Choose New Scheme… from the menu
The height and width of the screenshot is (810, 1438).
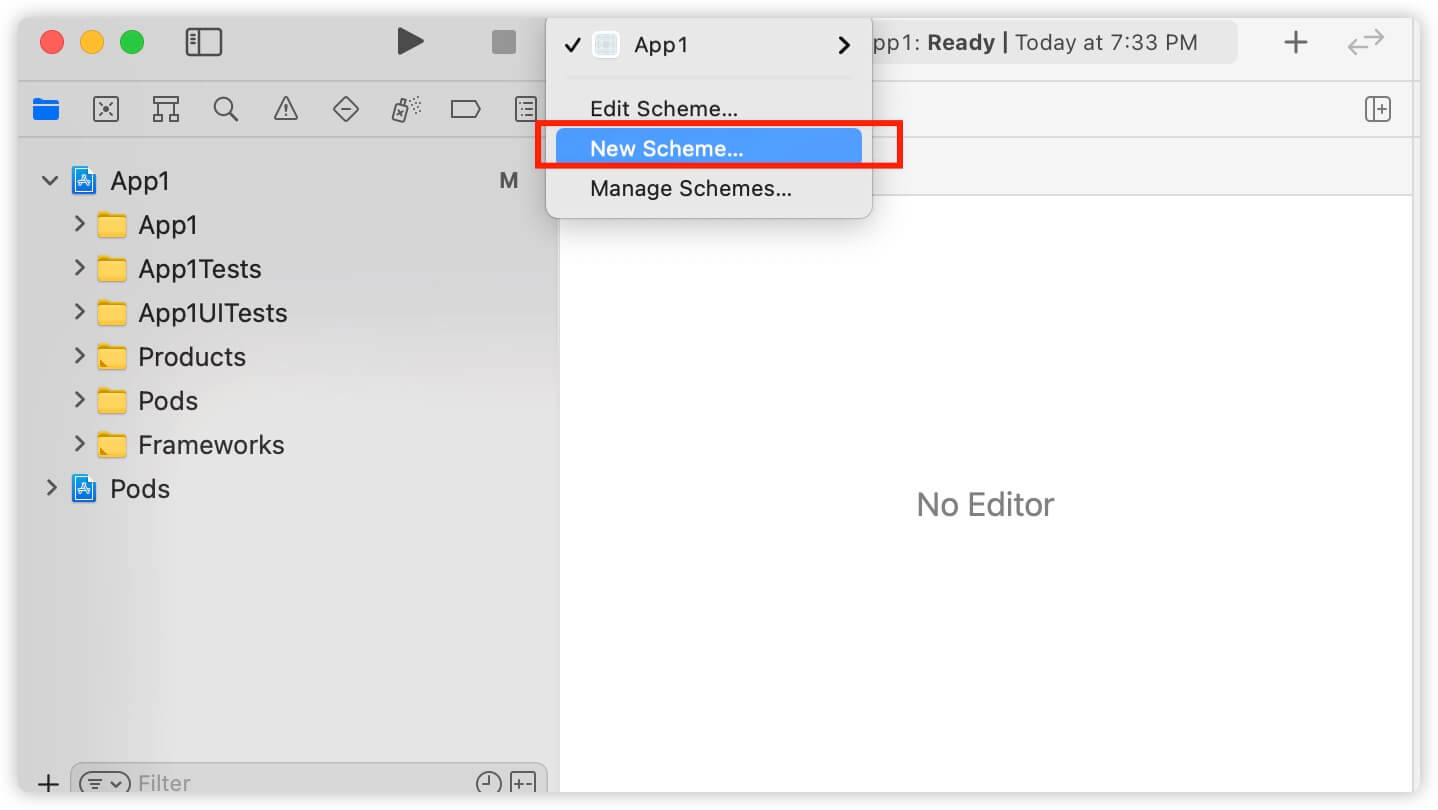(708, 148)
